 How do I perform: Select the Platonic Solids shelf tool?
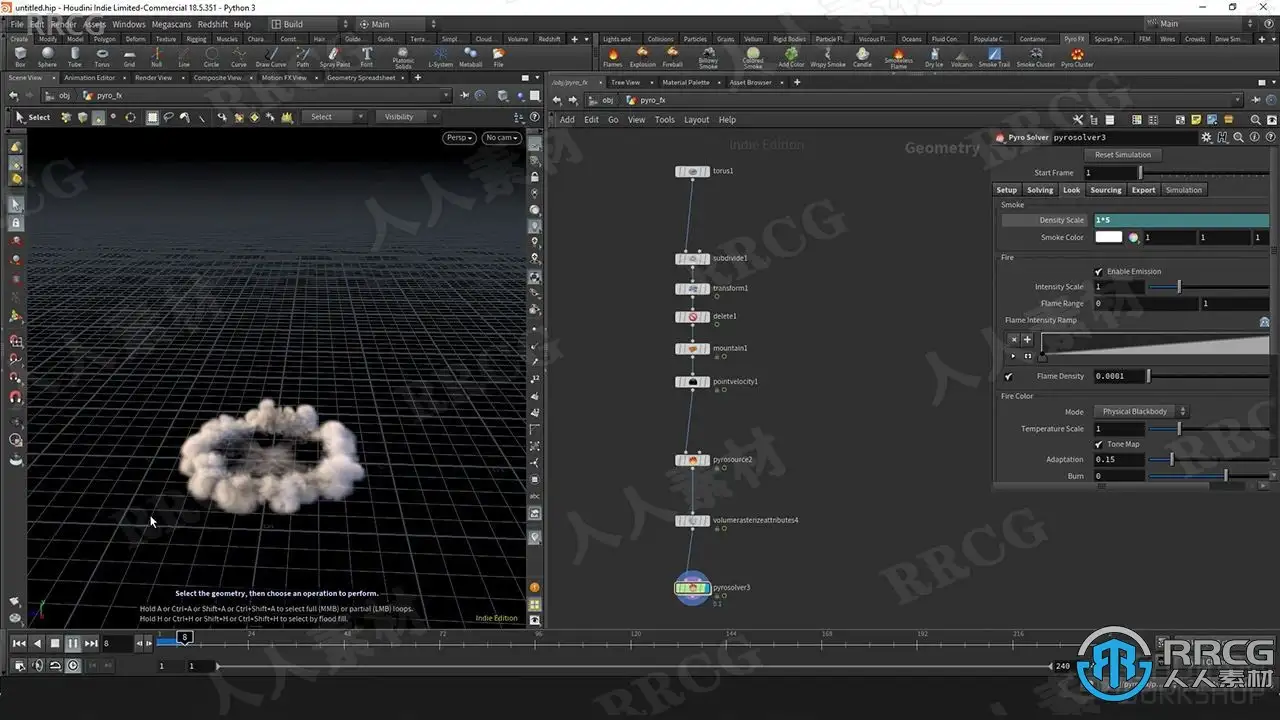[403, 55]
